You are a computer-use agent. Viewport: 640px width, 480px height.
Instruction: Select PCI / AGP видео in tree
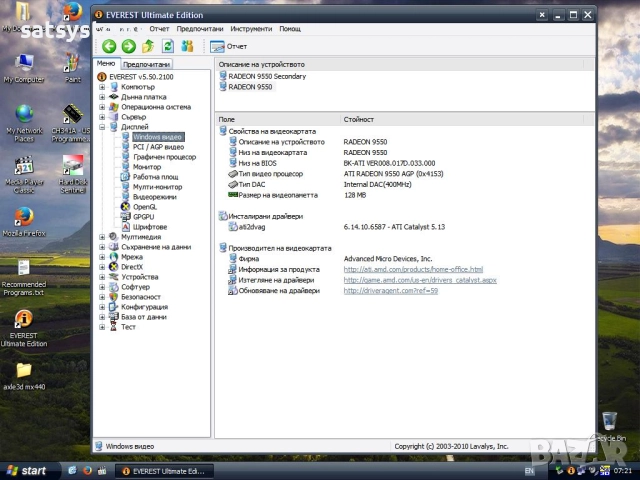158,146
